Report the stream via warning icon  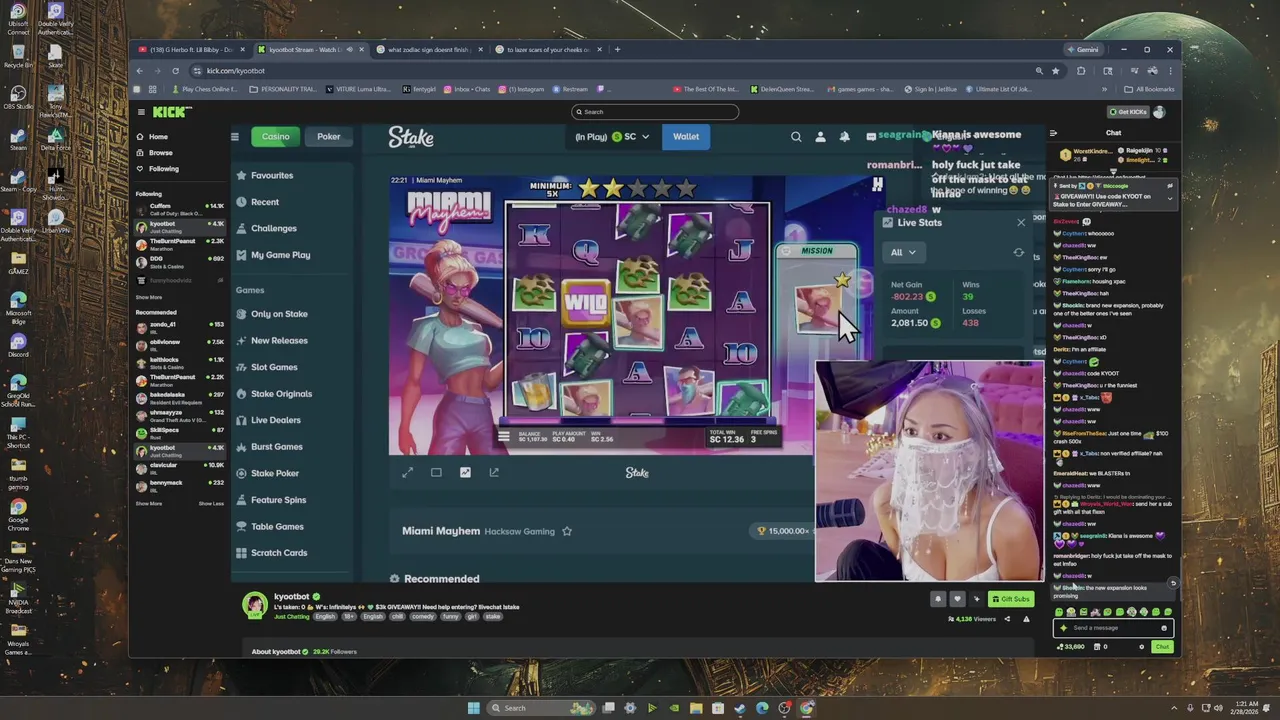pyautogui.click(x=1026, y=619)
